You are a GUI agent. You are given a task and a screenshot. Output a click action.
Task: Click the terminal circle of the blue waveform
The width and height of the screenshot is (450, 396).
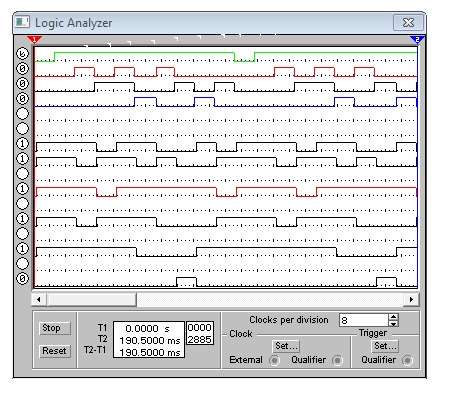[22, 99]
